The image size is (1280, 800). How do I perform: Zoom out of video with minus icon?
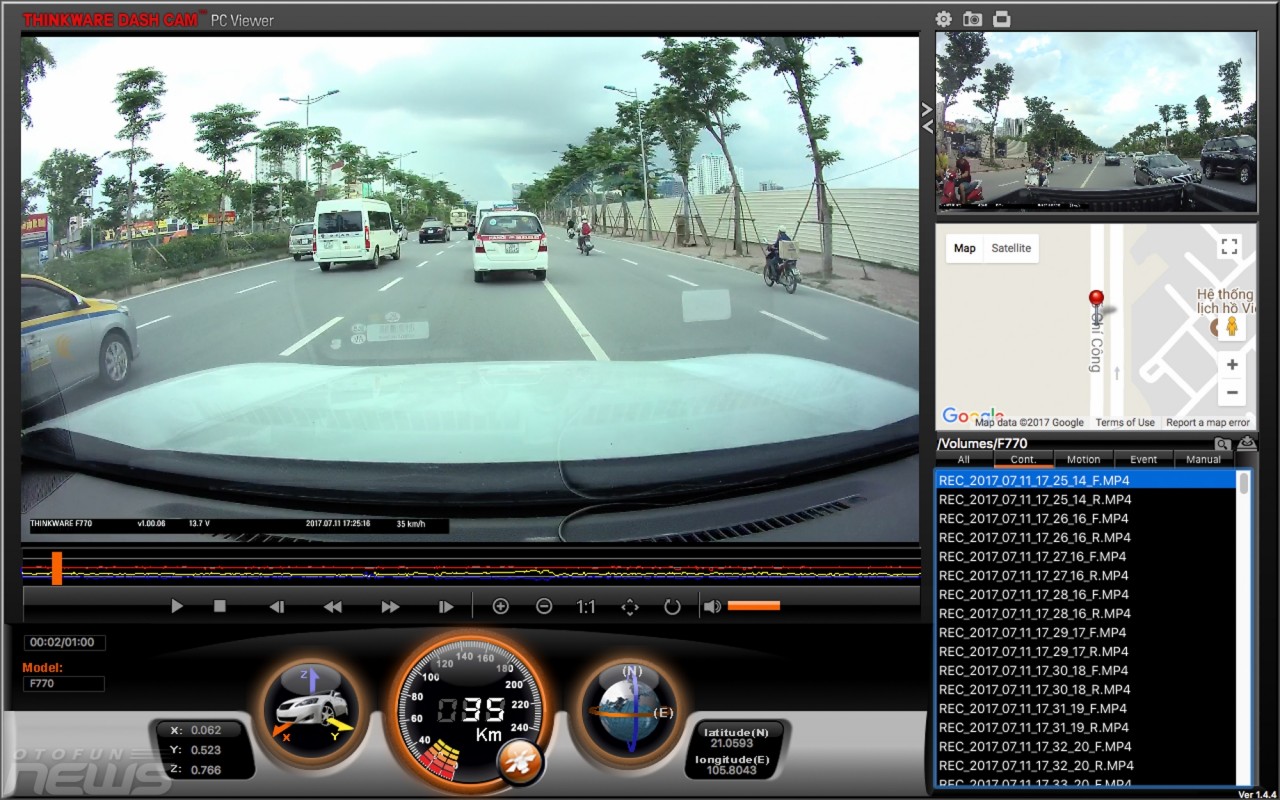[544, 606]
